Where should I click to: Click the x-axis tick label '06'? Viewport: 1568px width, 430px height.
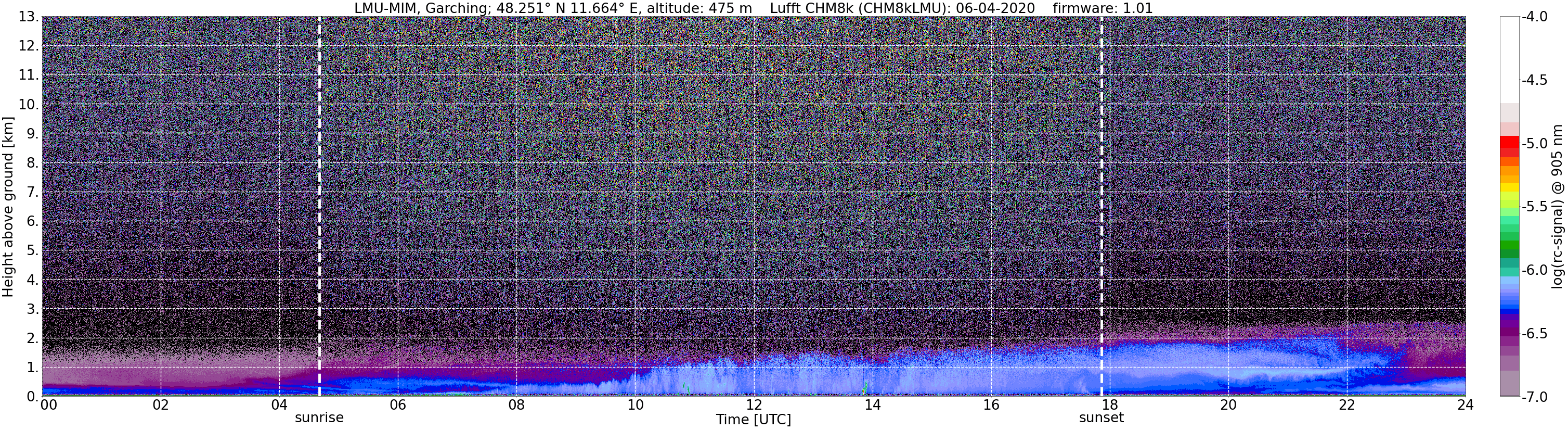tap(397, 405)
